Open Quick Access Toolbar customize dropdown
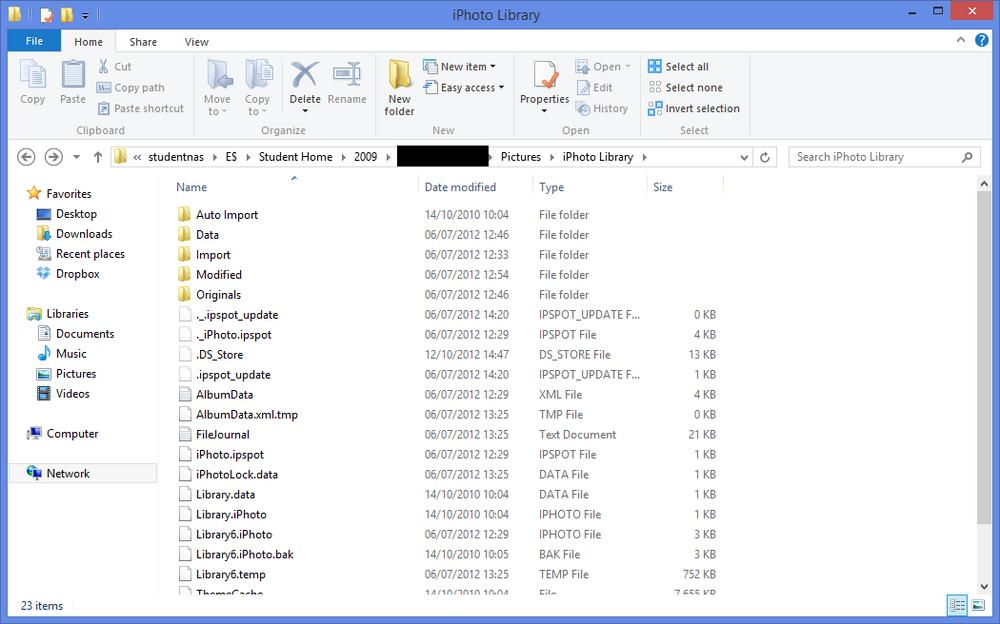1000x624 pixels. click(85, 15)
